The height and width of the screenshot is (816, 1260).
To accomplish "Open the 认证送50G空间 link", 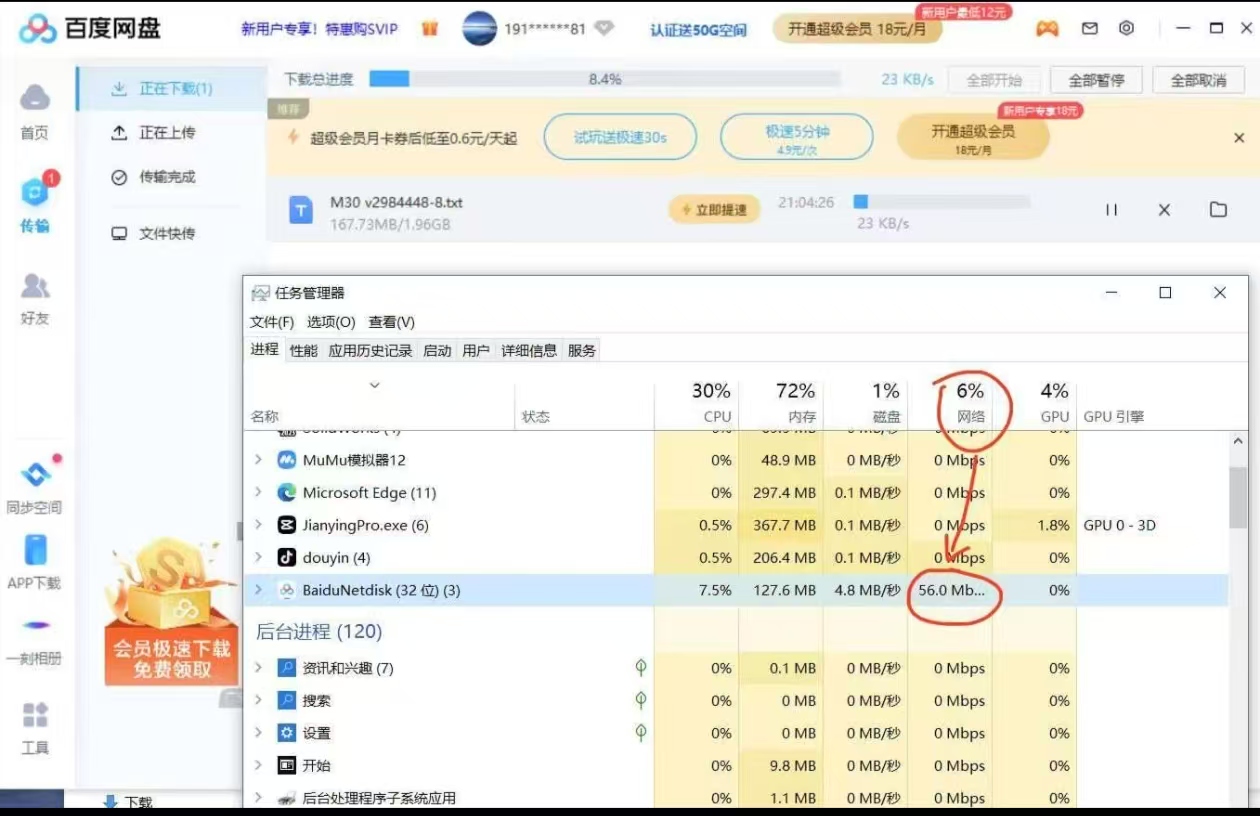I will click(698, 29).
